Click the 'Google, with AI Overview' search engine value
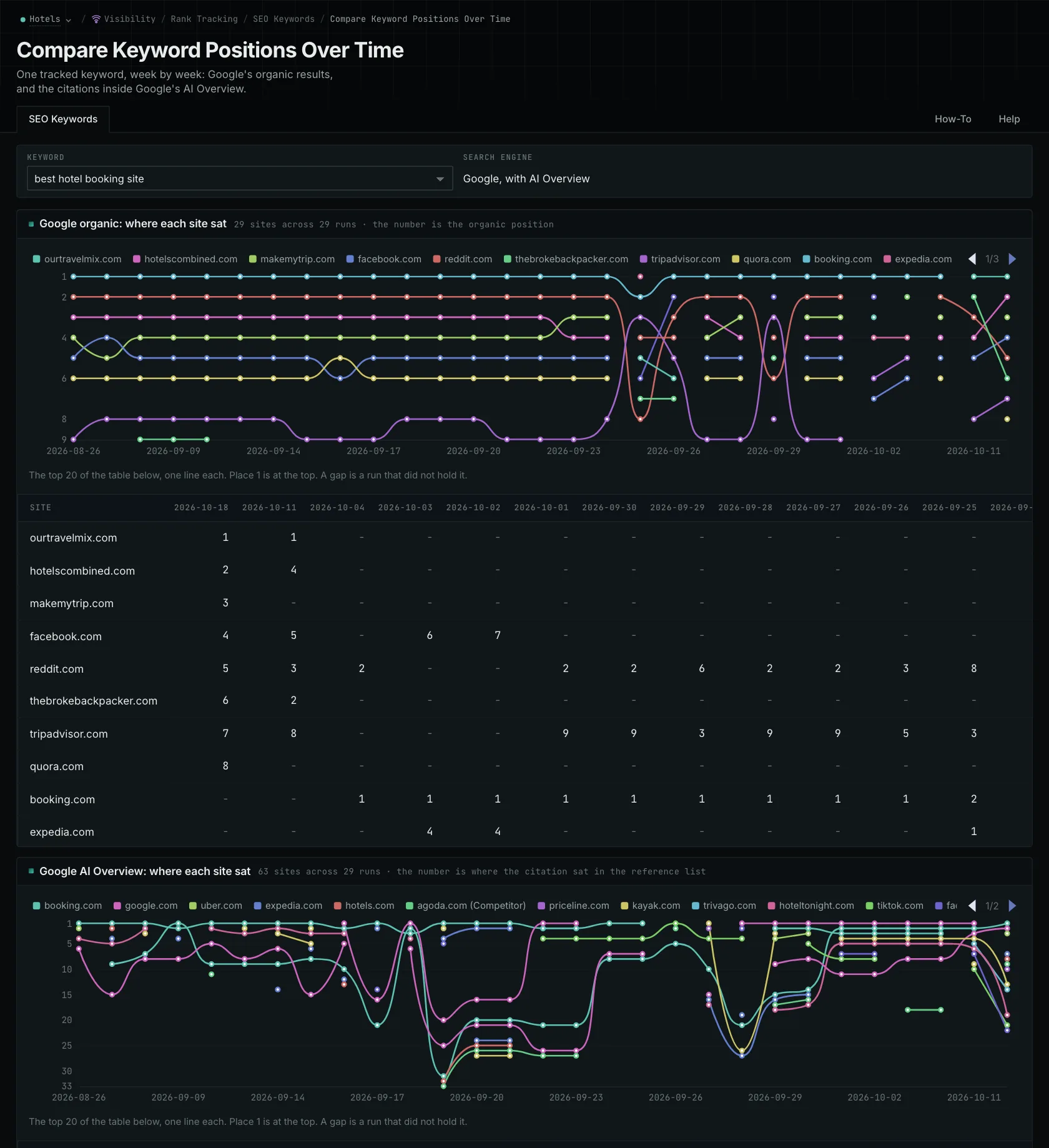 point(526,179)
